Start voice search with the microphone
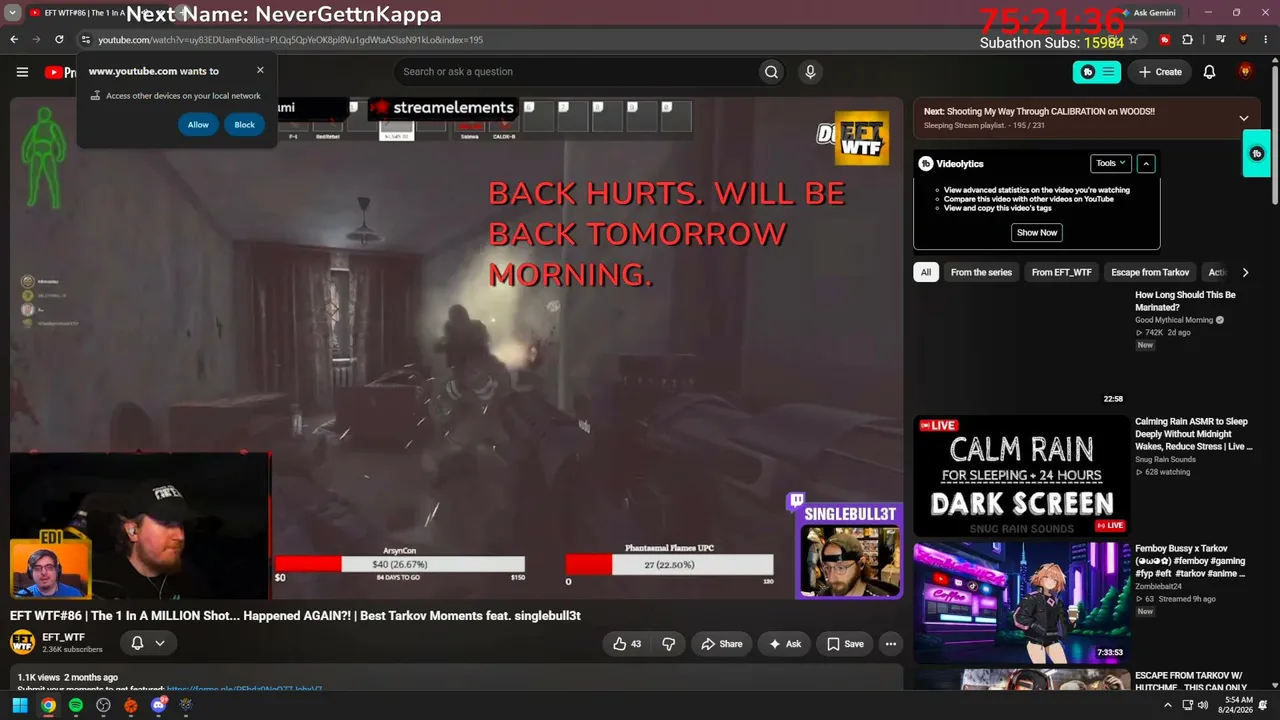This screenshot has height=720, width=1280. click(x=810, y=72)
